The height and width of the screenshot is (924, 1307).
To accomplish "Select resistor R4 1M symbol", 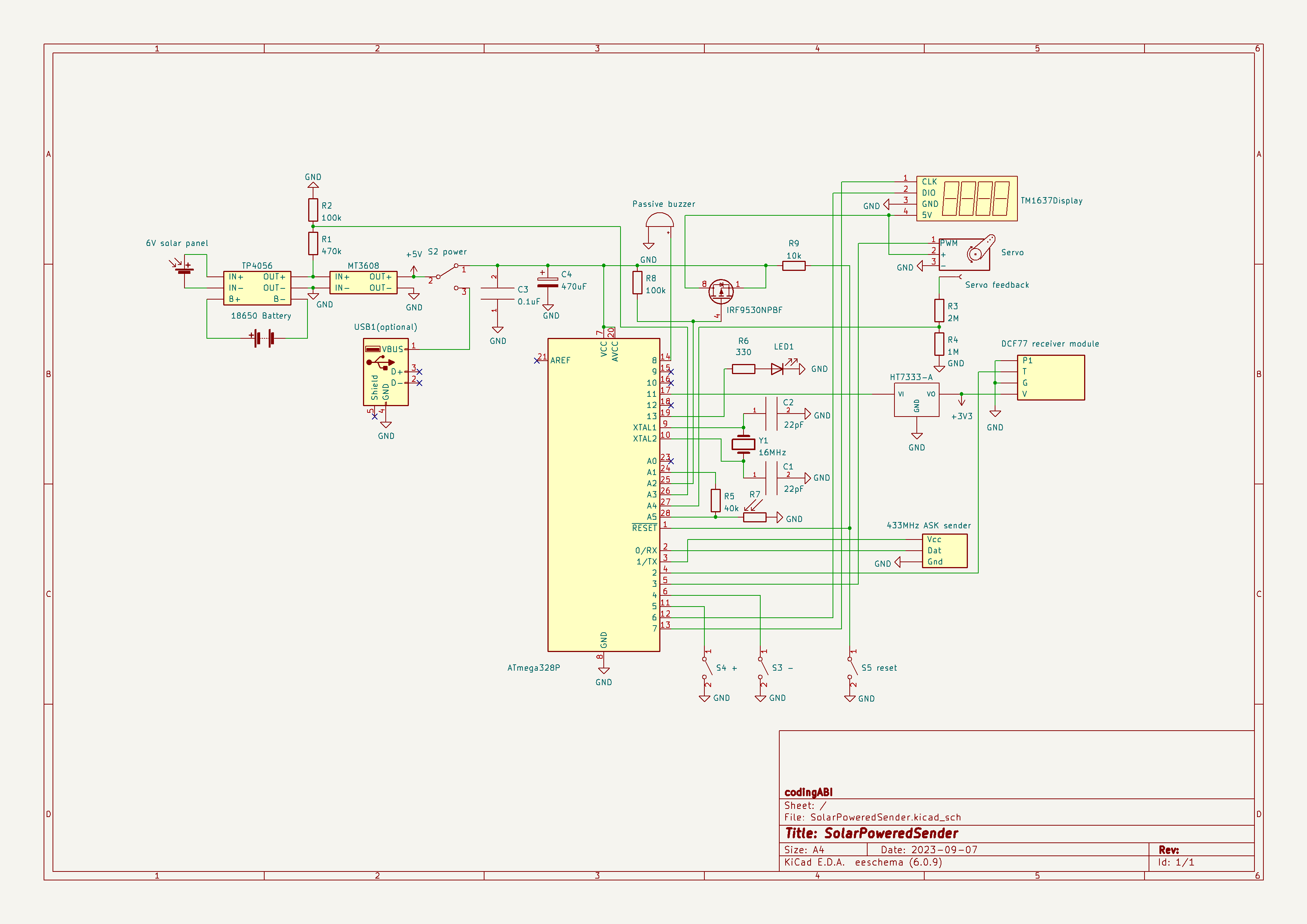I will click(x=939, y=344).
